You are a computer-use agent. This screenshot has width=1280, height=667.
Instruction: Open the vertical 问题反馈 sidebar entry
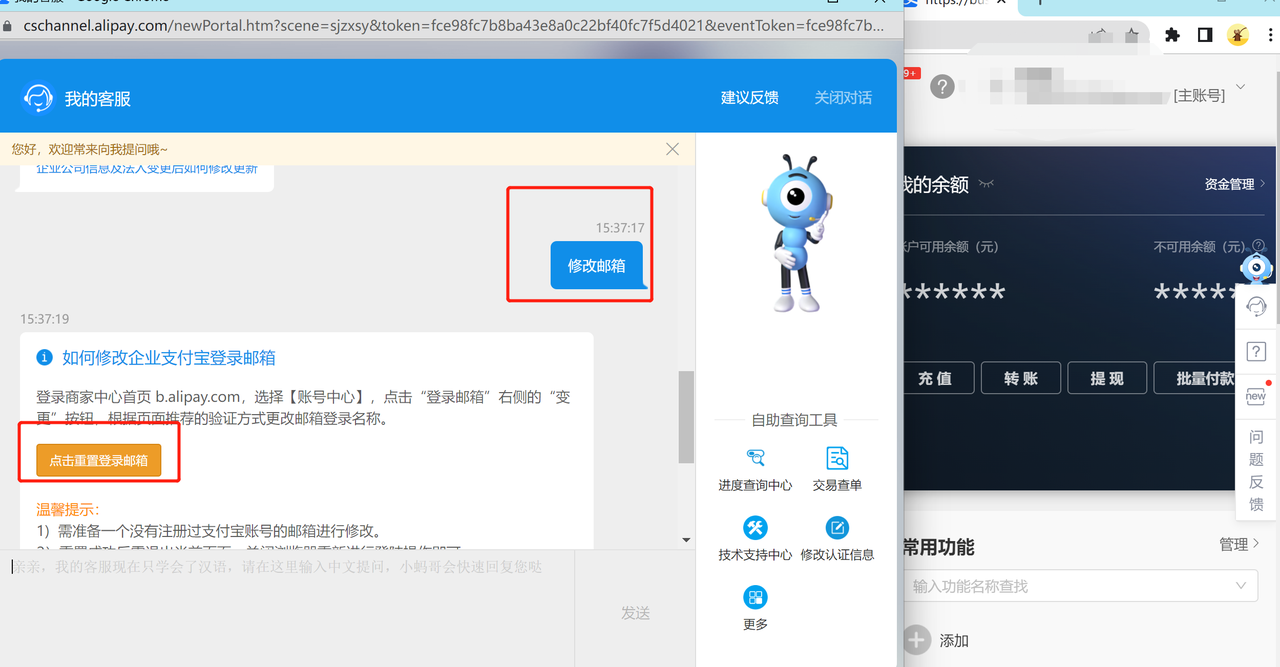(x=1256, y=470)
